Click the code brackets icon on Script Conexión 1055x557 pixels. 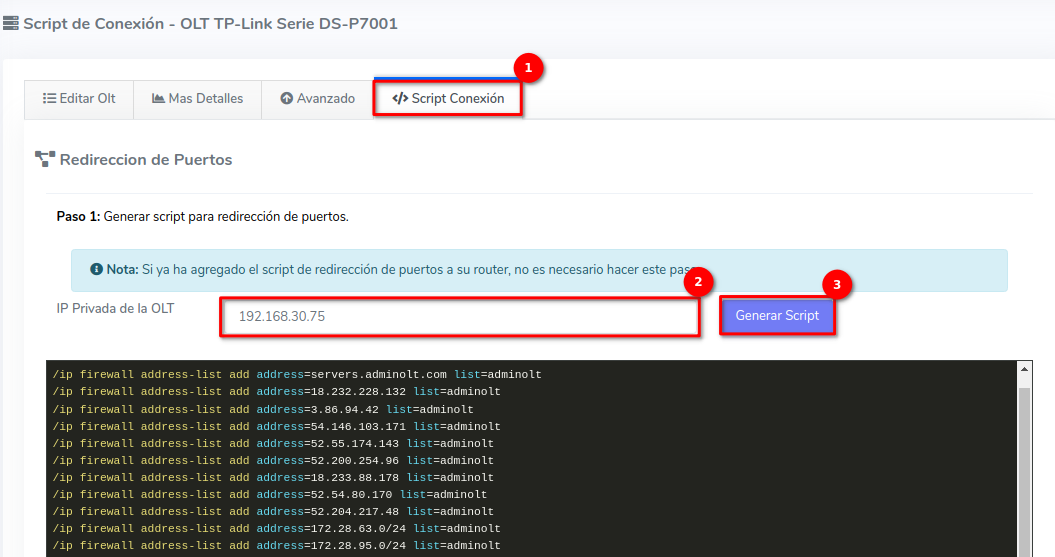click(x=400, y=99)
